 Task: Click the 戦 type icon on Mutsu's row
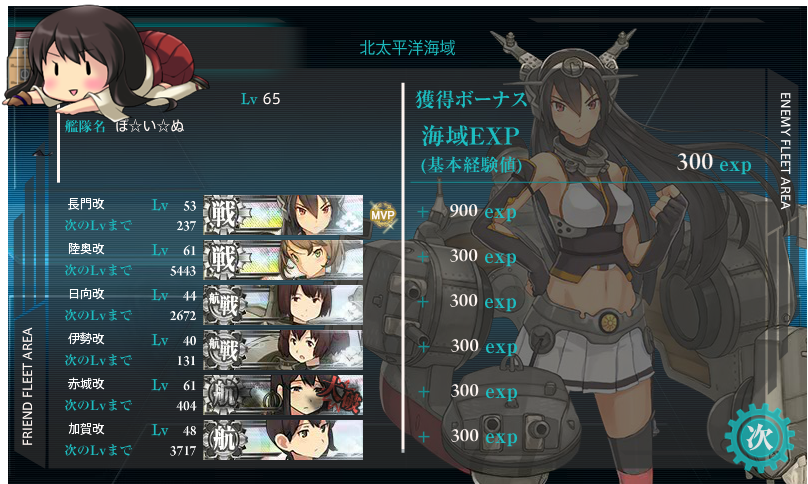click(x=223, y=260)
